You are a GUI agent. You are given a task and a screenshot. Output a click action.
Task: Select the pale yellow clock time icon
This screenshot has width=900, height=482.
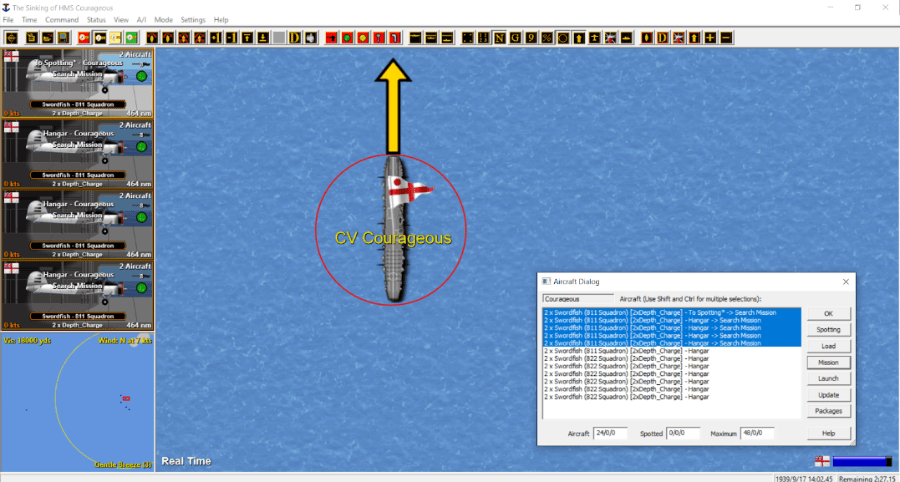pos(115,38)
